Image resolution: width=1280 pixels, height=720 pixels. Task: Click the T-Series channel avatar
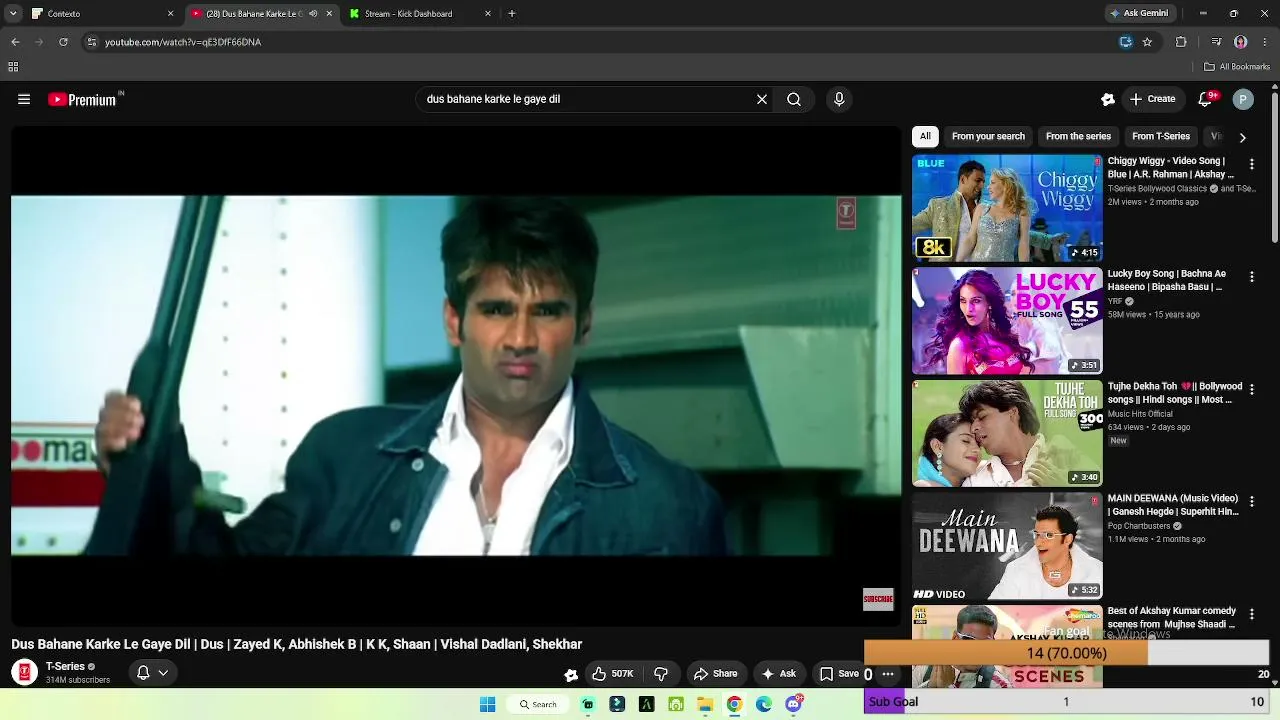[24, 673]
